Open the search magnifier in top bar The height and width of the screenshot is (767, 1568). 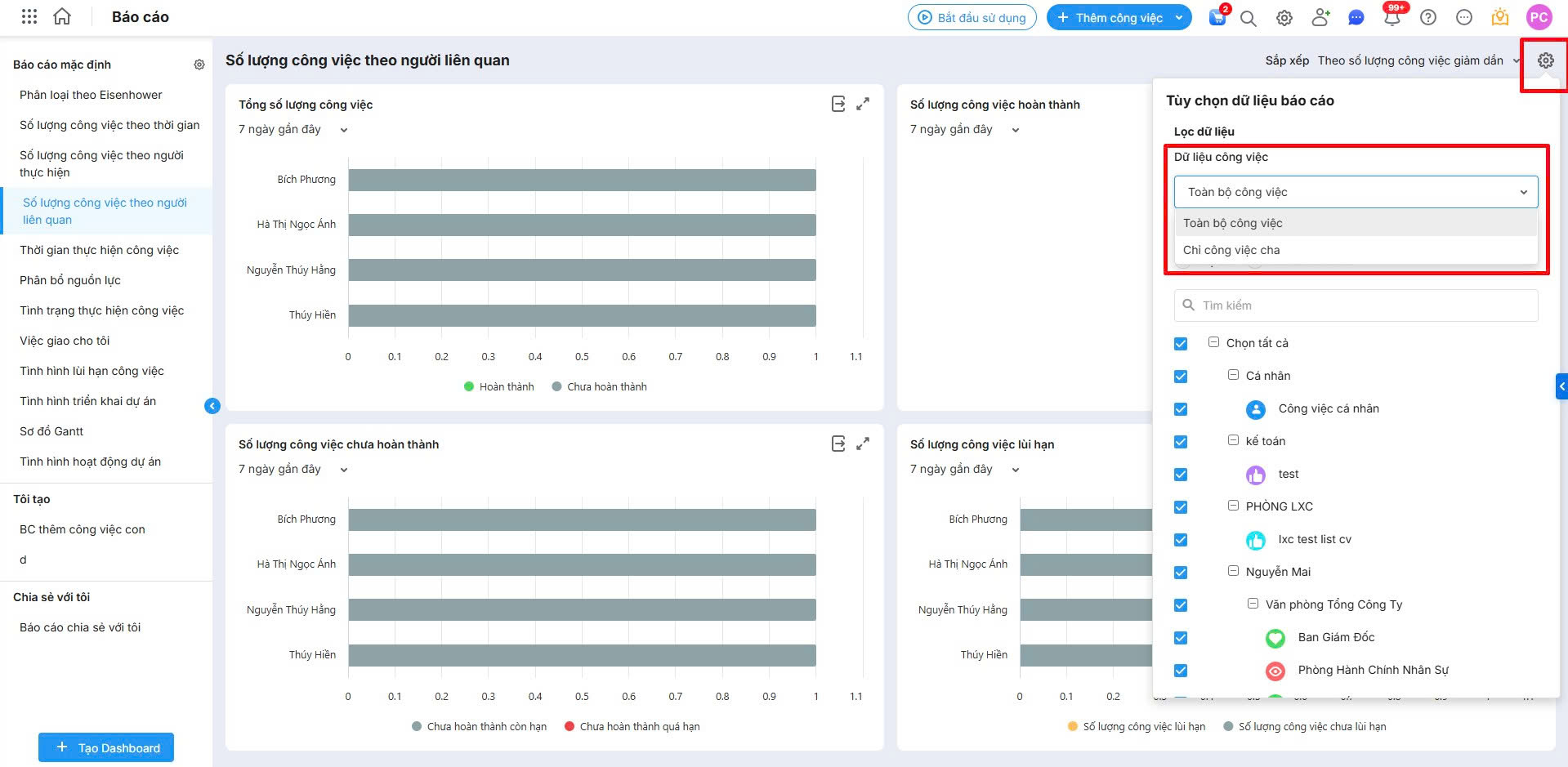click(1248, 18)
